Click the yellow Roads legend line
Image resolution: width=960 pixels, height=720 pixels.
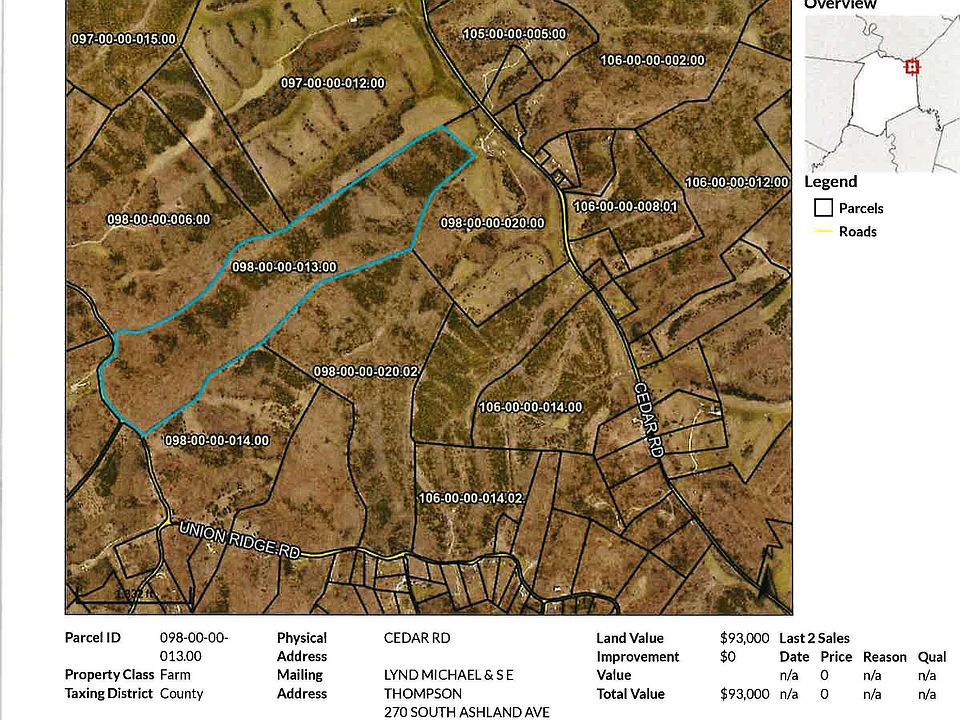pyautogui.click(x=823, y=231)
